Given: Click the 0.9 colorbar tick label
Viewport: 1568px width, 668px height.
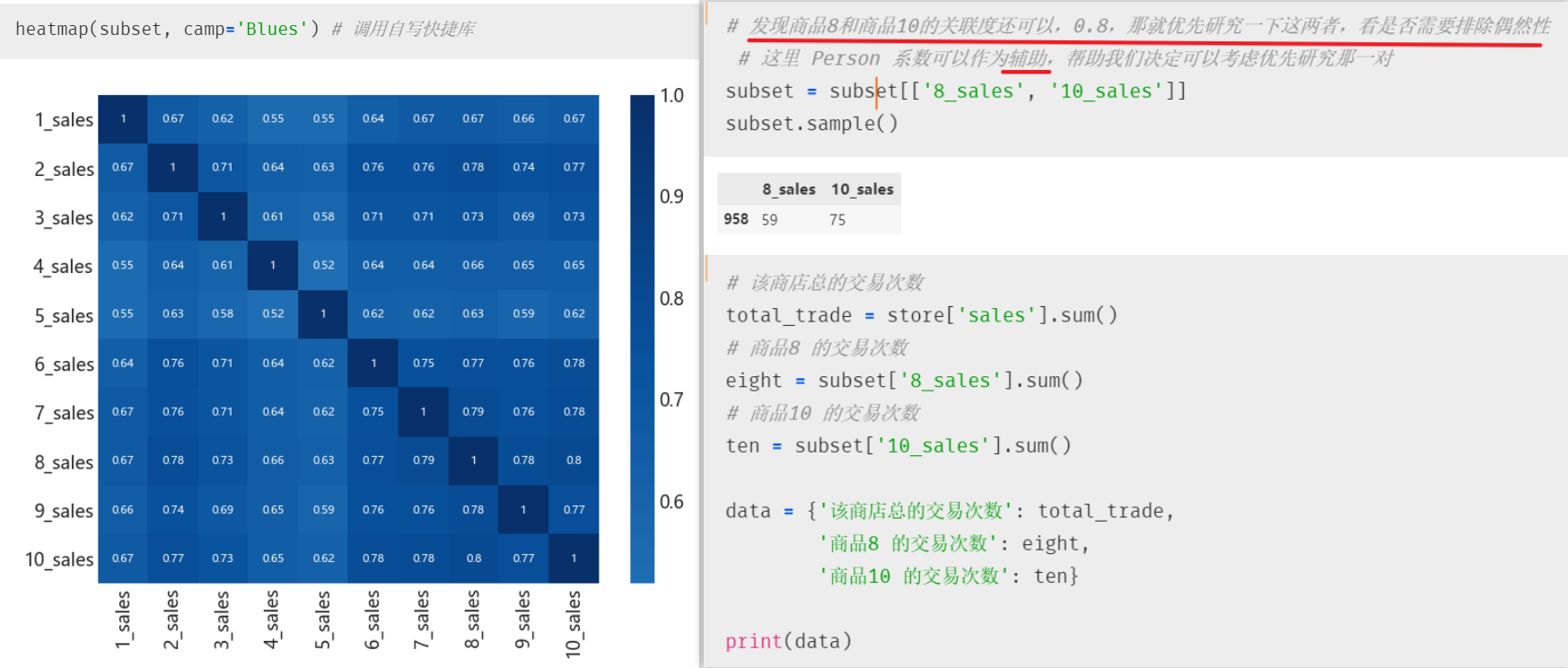Looking at the screenshot, I should [671, 197].
